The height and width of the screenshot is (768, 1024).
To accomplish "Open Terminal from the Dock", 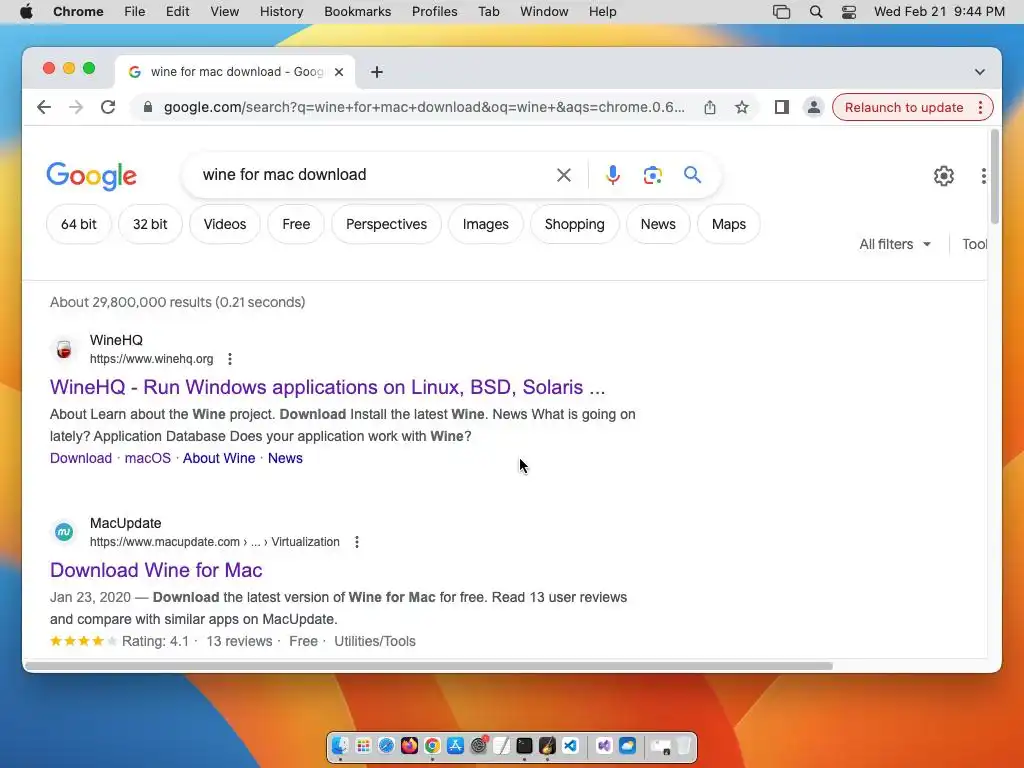I will 524,746.
